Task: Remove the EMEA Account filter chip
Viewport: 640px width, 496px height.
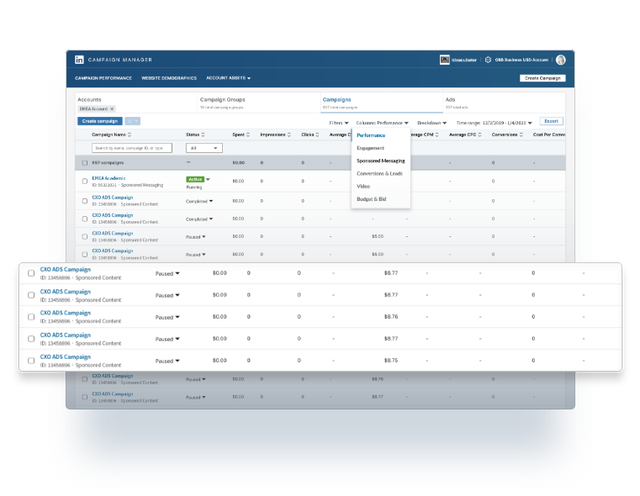Action: click(112, 108)
